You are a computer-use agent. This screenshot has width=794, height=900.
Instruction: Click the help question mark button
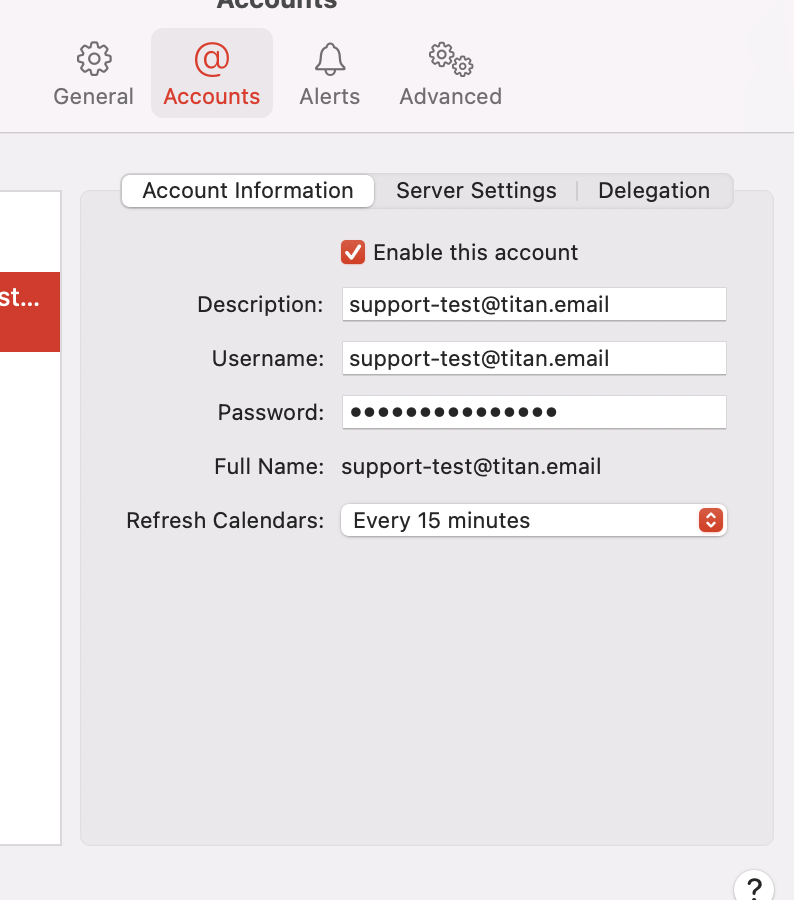coord(754,888)
